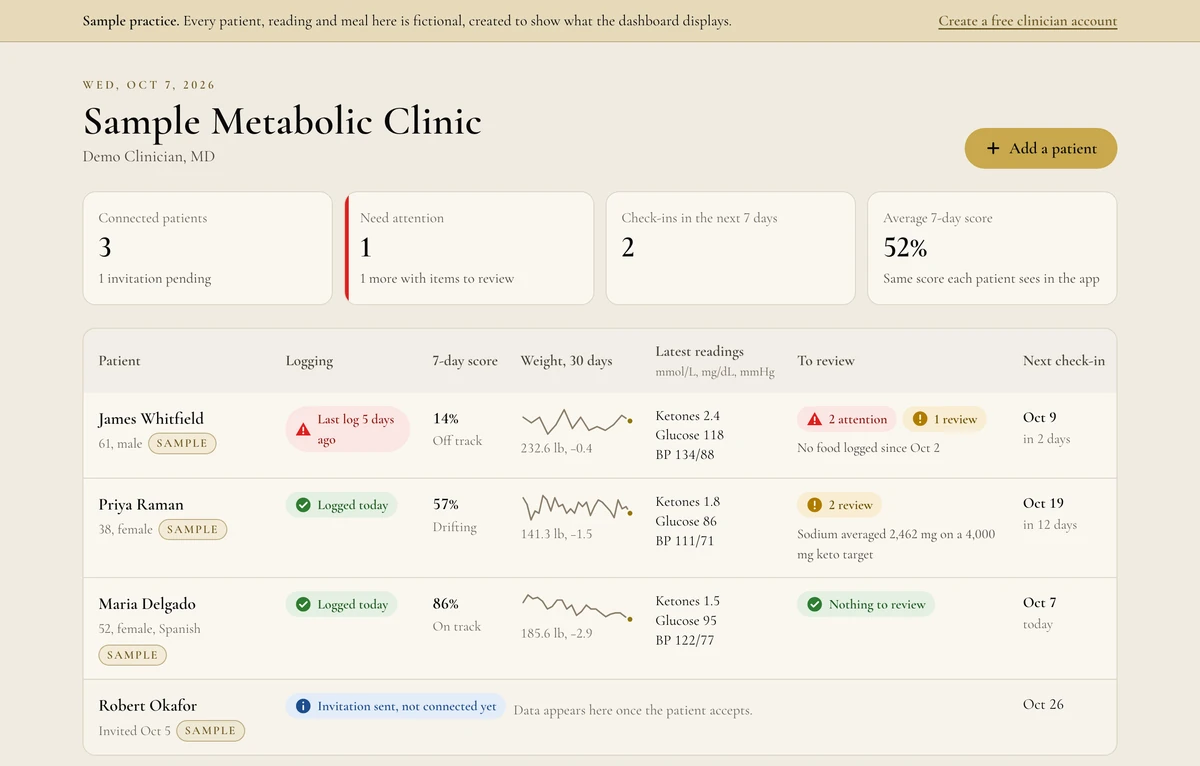1200x766 pixels.
Task: Click the Oct 26 check-in date
Action: (x=1043, y=704)
